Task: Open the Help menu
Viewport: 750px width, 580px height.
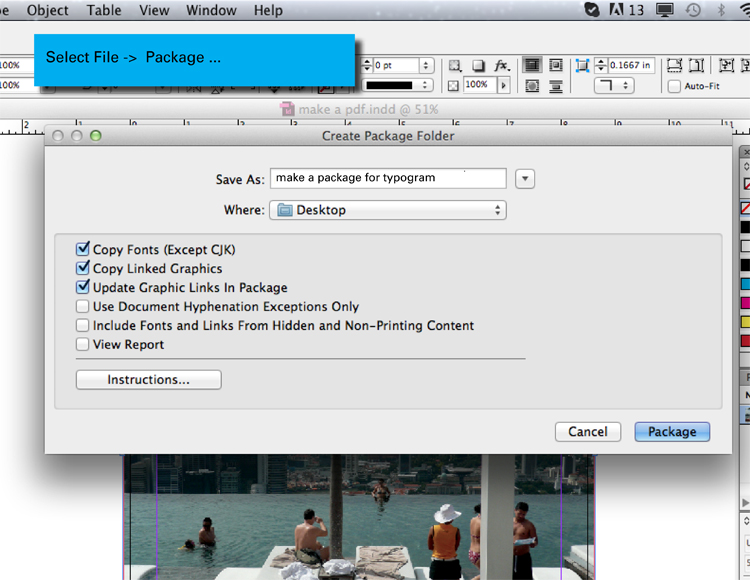Action: pos(268,10)
